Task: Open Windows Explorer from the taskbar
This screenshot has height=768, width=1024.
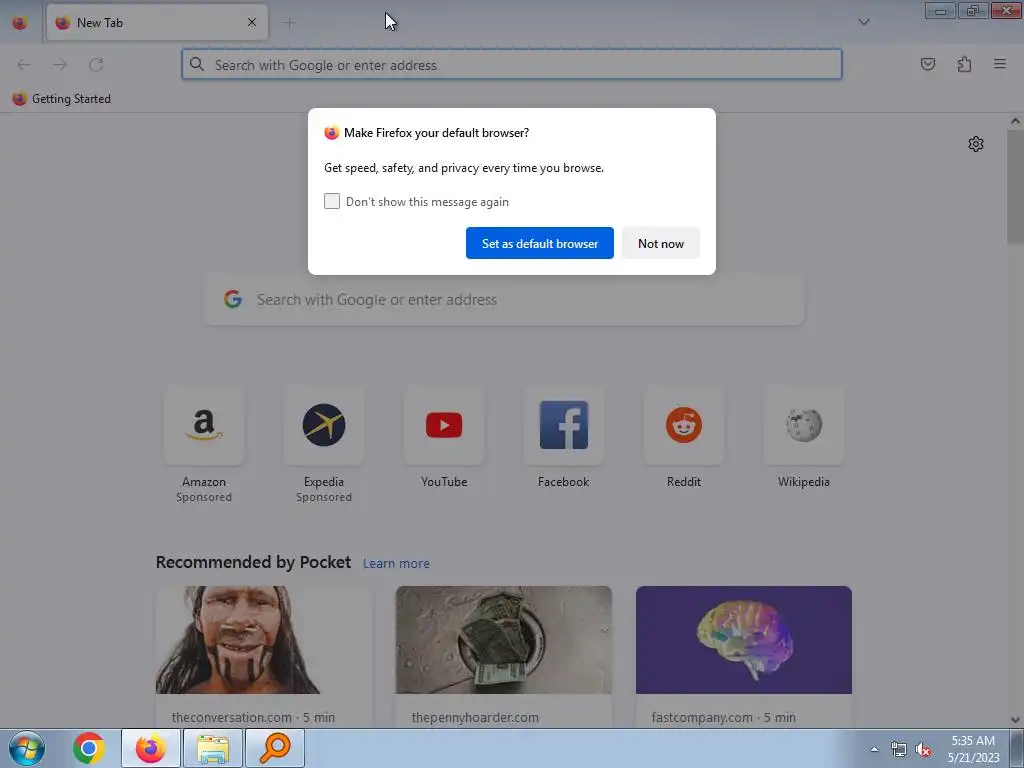Action: click(213, 748)
